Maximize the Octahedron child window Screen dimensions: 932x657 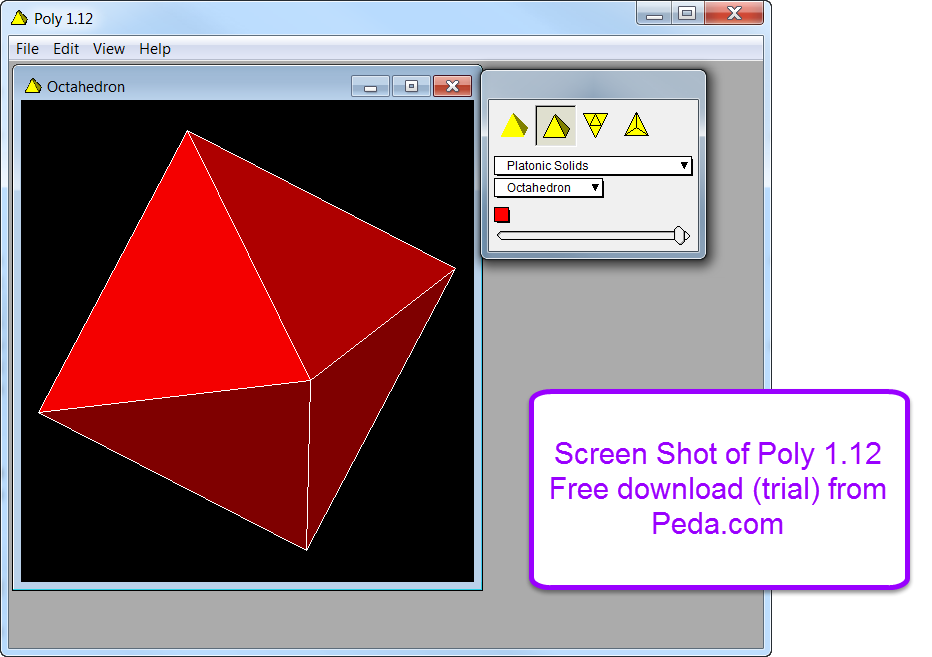coord(411,86)
